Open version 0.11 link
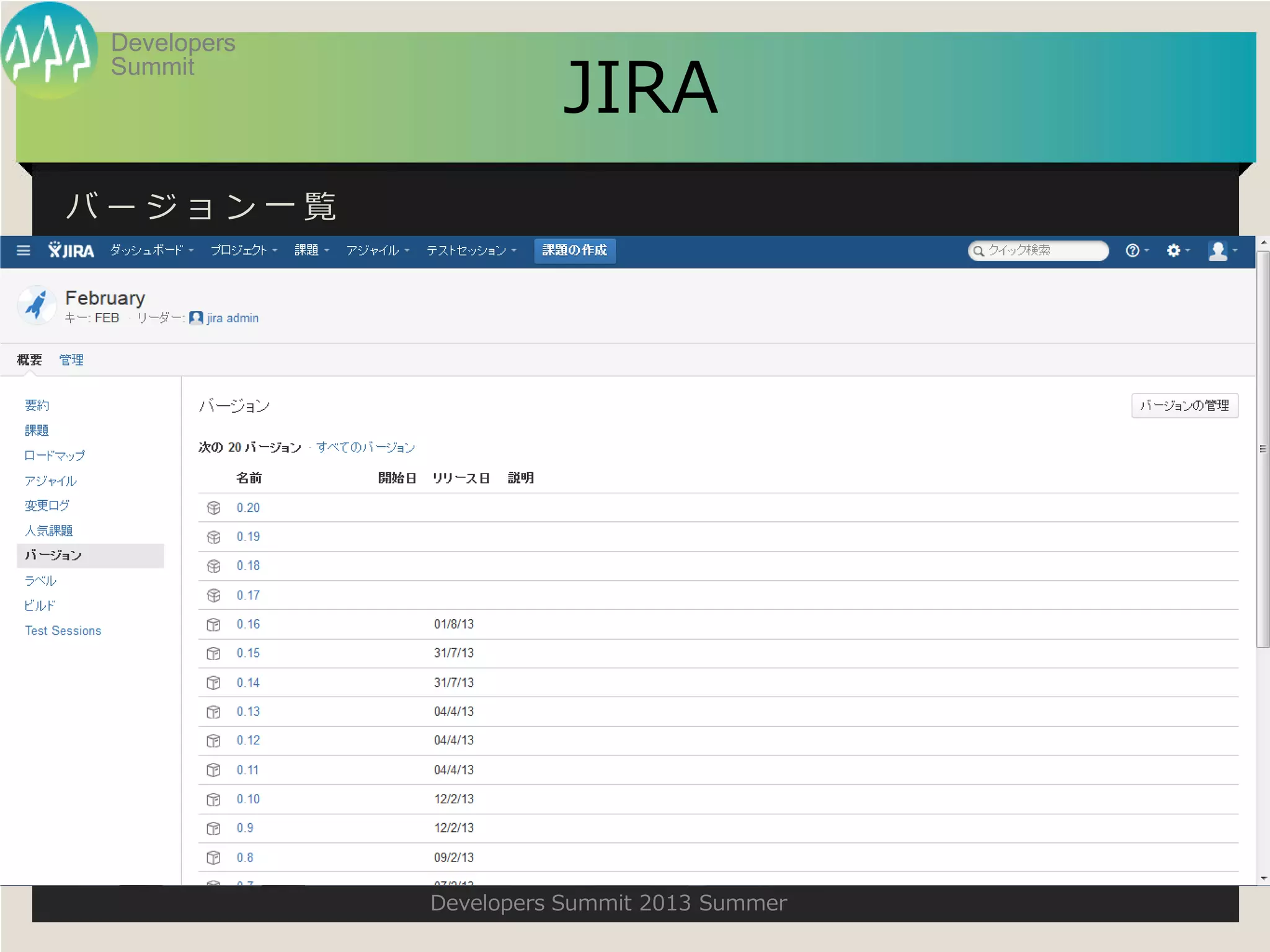 click(x=247, y=770)
